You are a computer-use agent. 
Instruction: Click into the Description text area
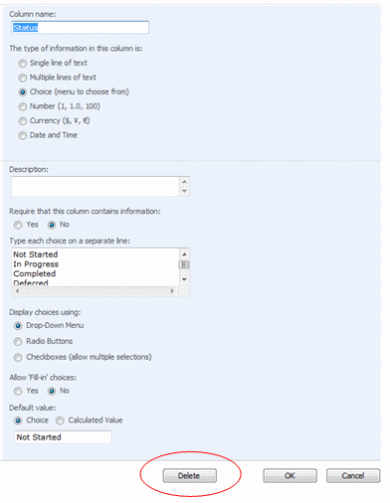pyautogui.click(x=96, y=186)
